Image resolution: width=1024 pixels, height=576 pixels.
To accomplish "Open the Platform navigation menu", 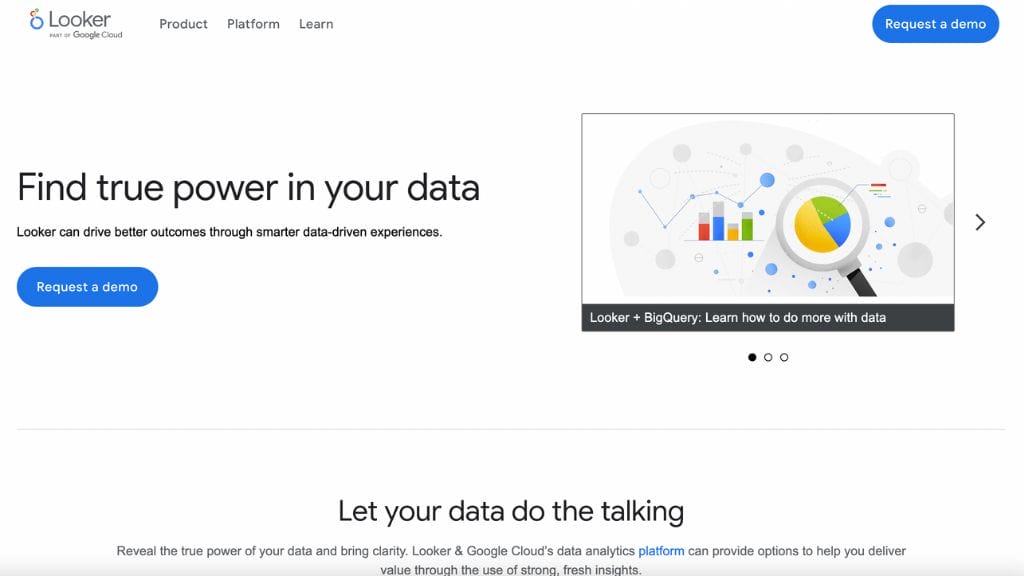I will pyautogui.click(x=253, y=24).
